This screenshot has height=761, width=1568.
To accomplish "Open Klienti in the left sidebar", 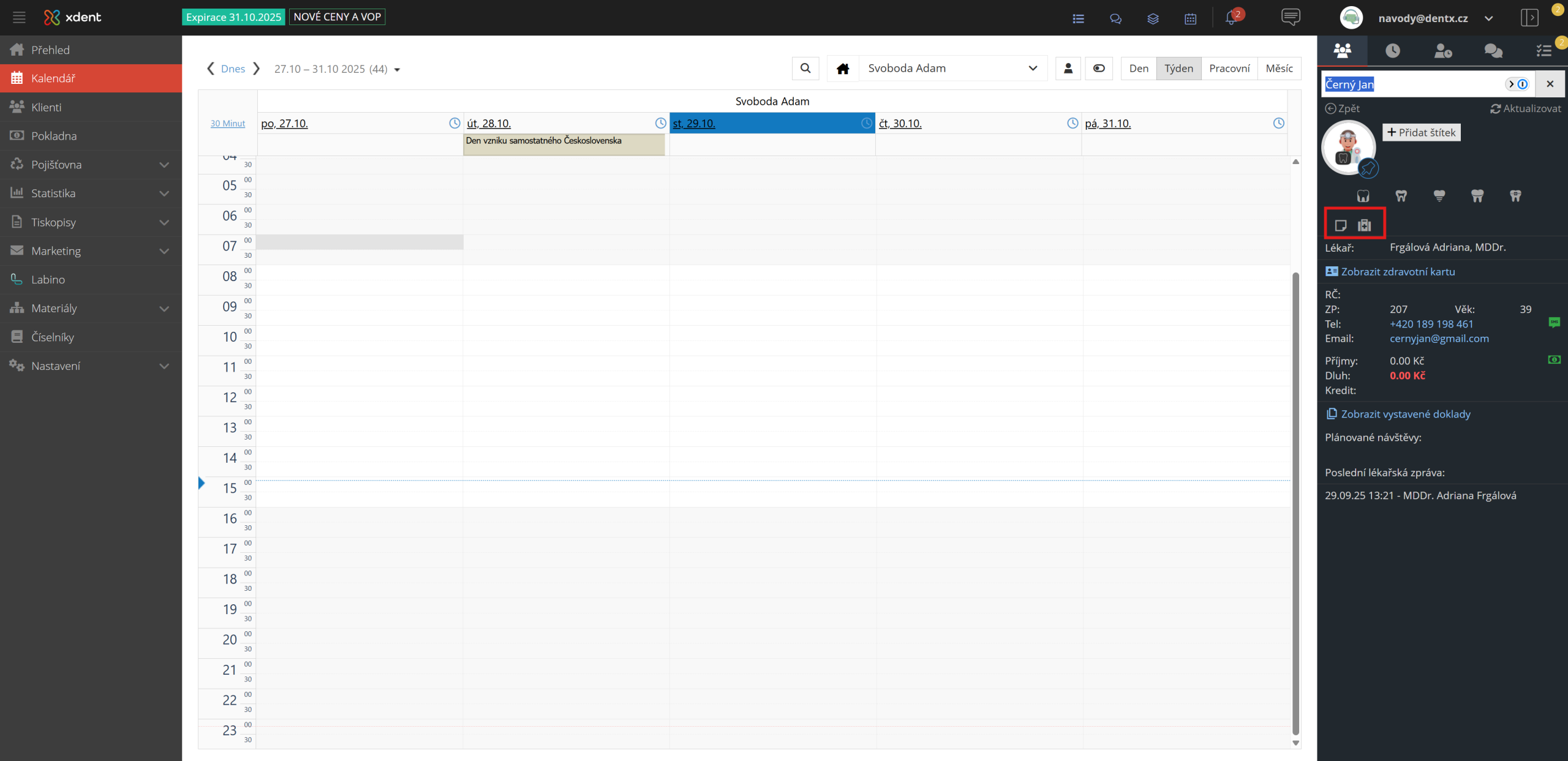I will [47, 107].
